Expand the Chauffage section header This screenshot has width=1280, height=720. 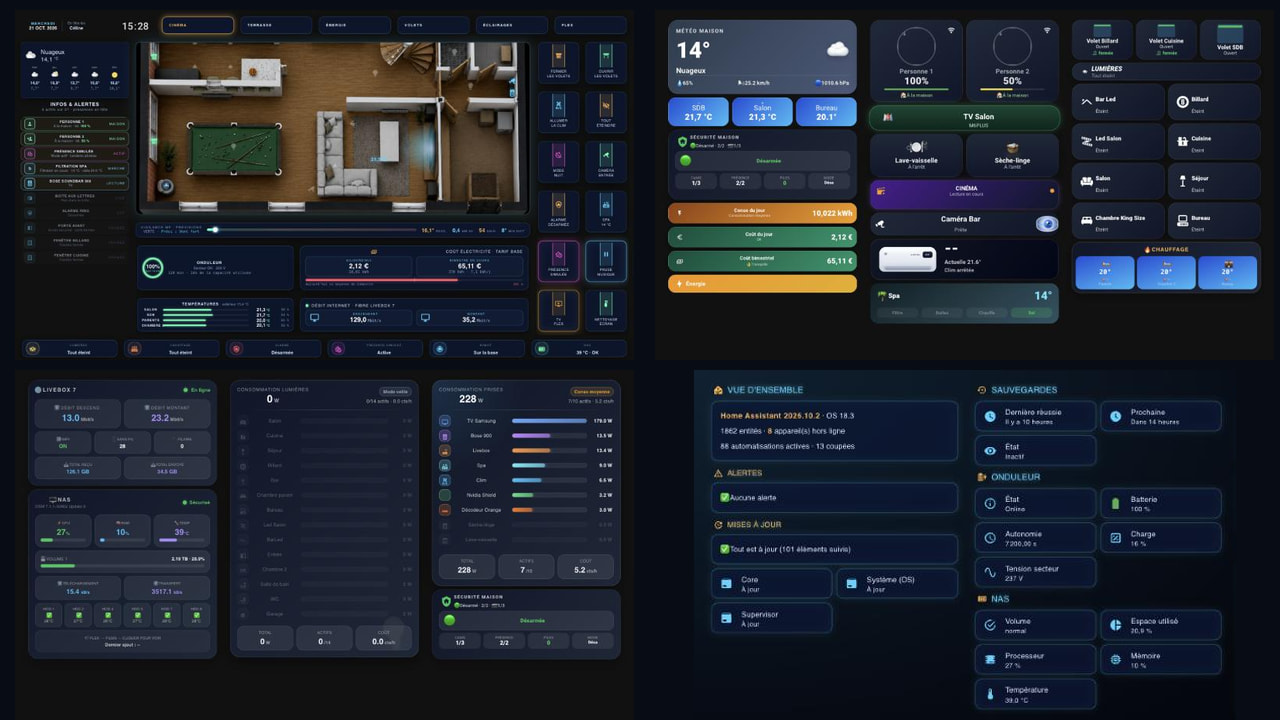[1166, 249]
